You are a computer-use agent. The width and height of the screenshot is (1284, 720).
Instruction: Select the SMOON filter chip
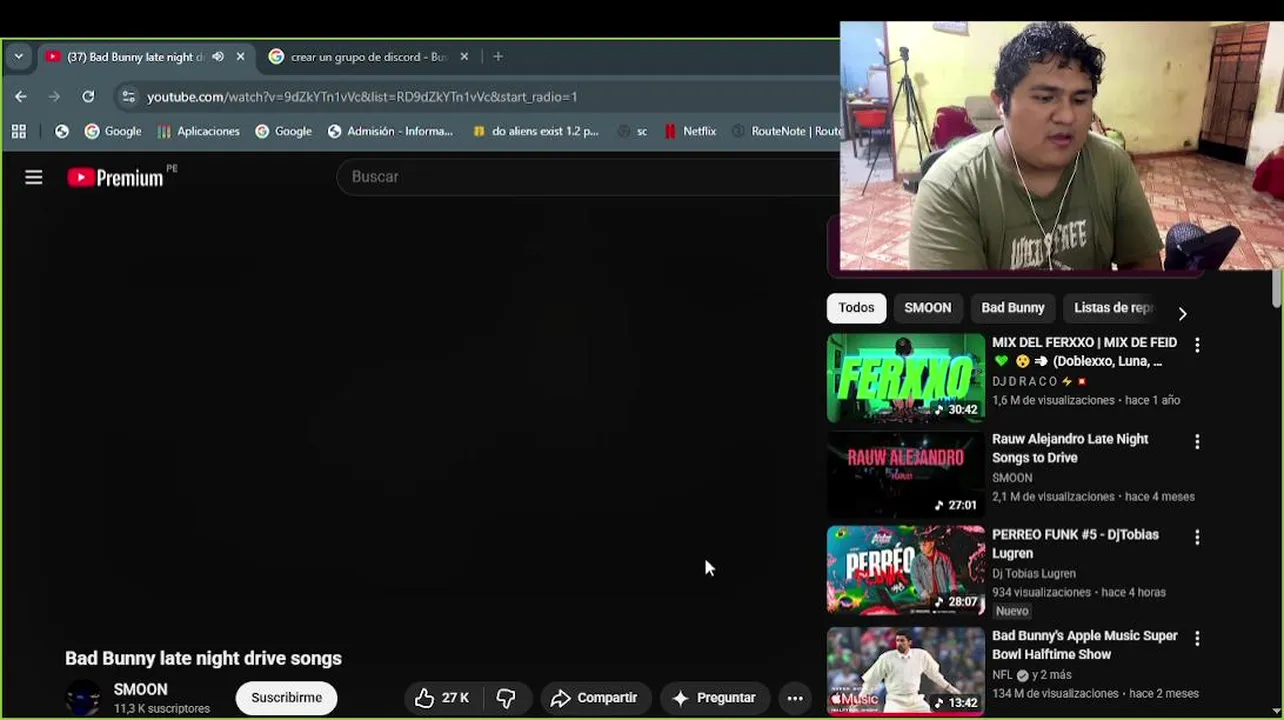(928, 308)
